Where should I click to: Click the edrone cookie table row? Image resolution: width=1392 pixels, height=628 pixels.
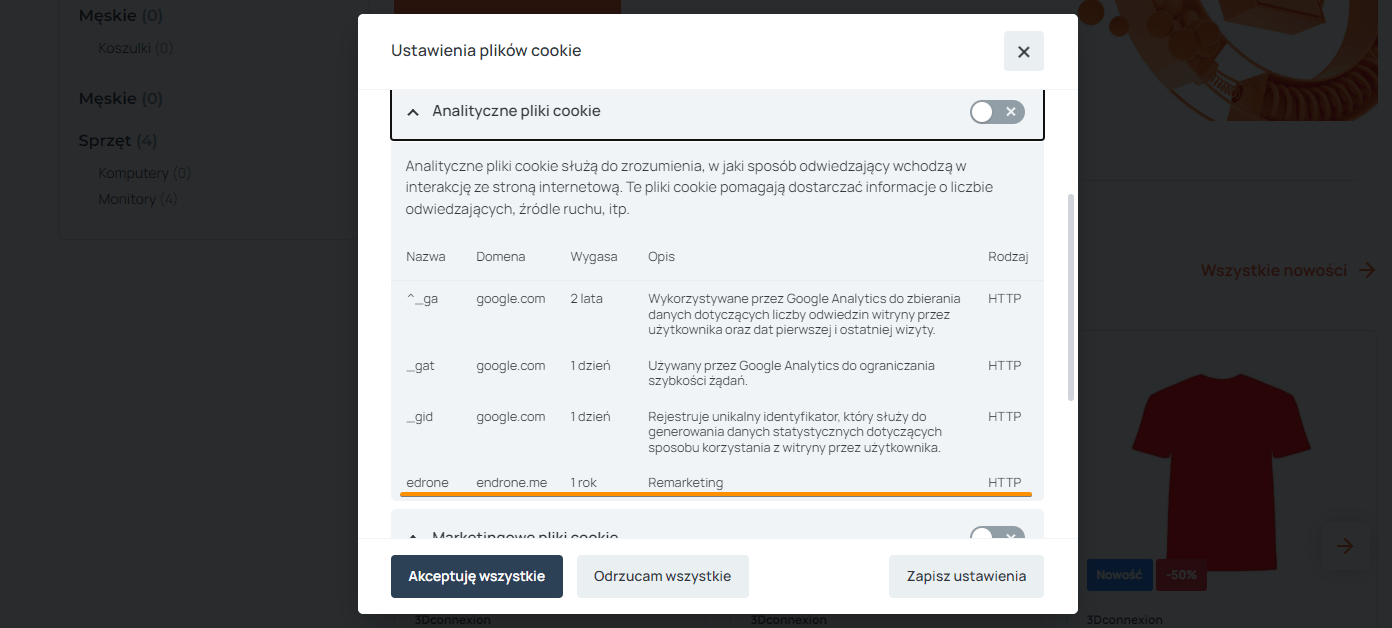pos(716,483)
